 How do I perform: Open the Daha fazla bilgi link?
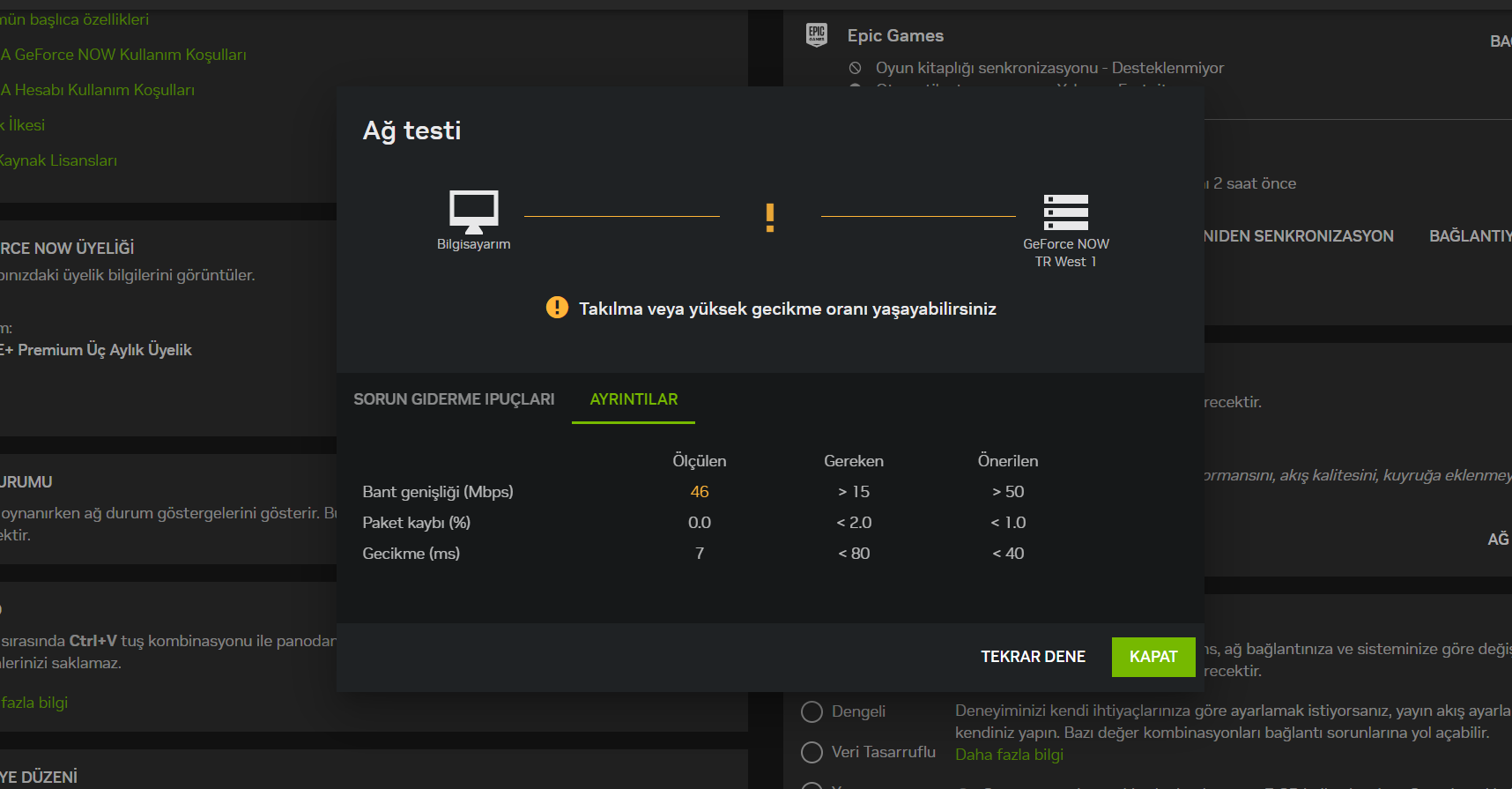1009,755
